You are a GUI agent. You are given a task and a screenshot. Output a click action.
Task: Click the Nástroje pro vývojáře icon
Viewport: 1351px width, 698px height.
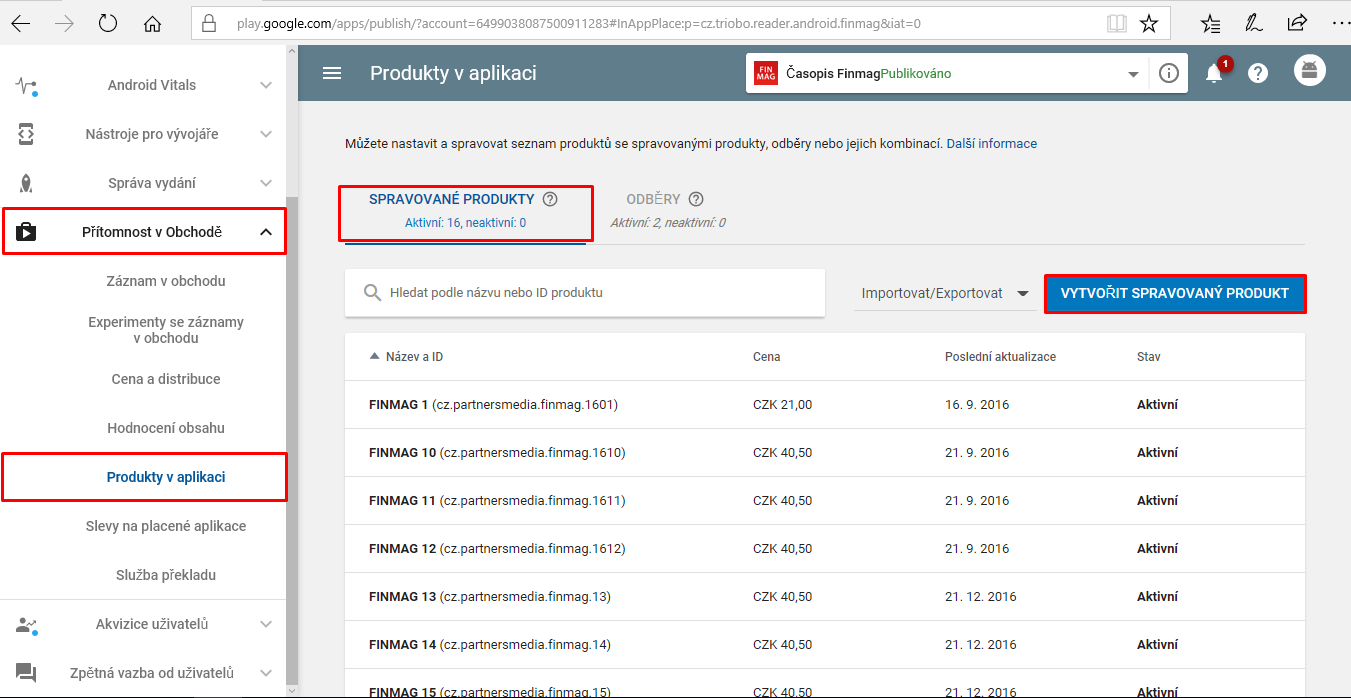click(x=27, y=134)
